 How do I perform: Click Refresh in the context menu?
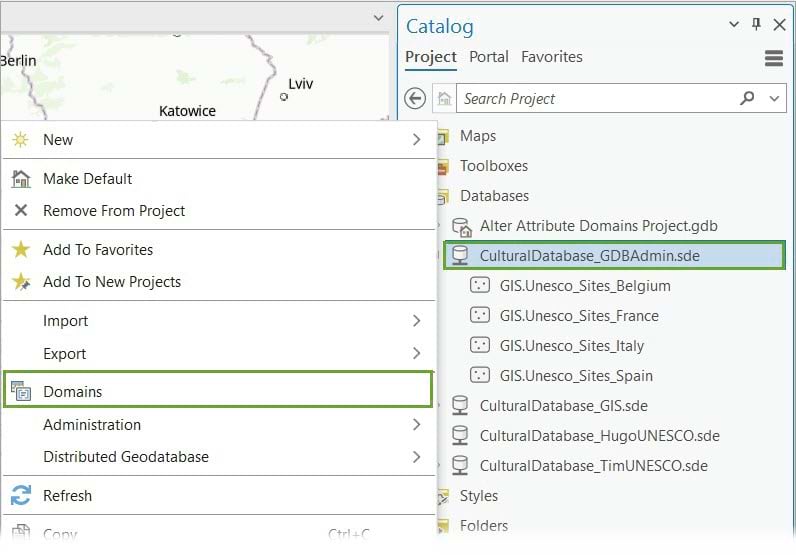pyautogui.click(x=218, y=496)
